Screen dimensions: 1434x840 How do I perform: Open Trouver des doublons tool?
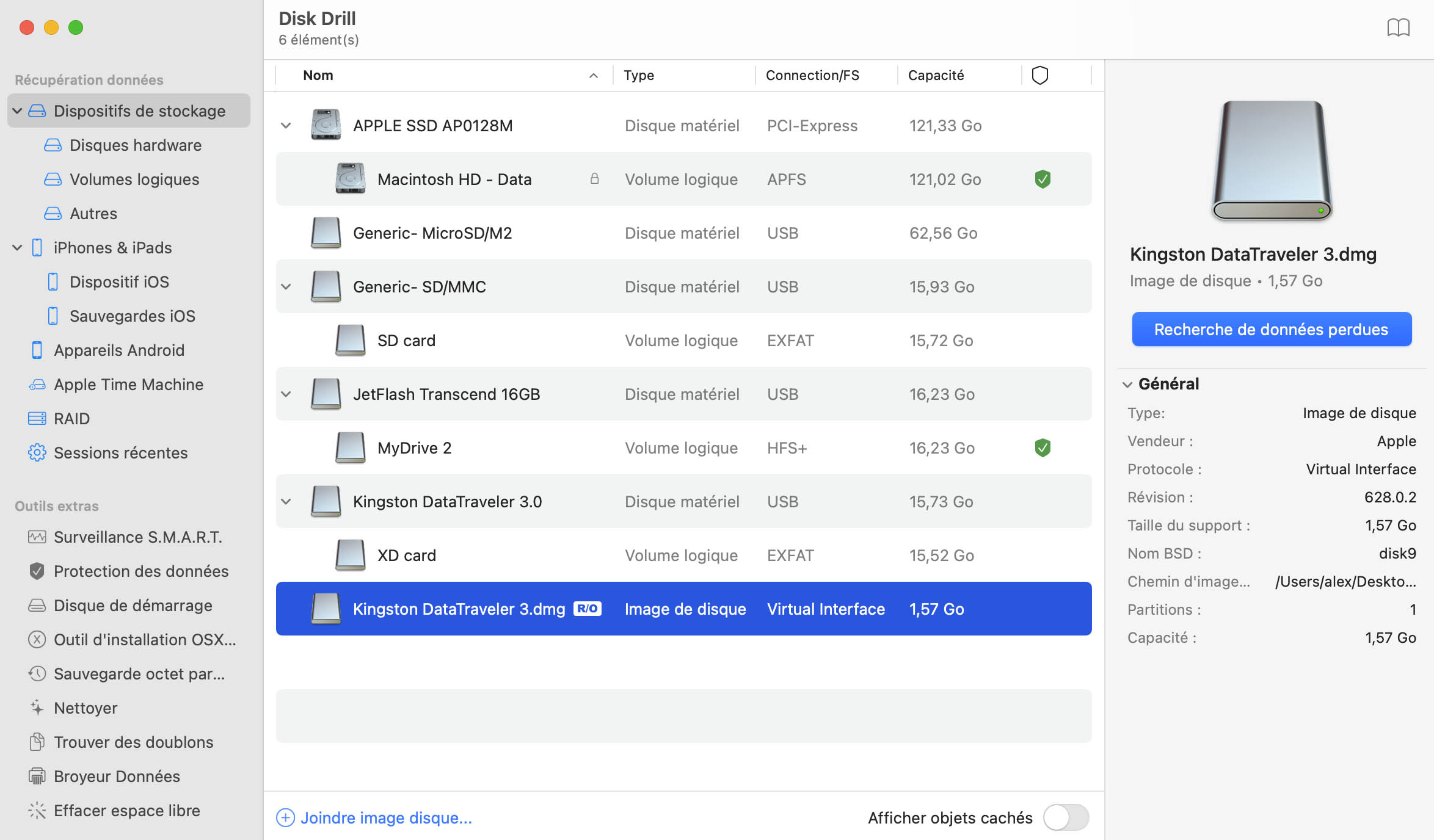tap(121, 742)
